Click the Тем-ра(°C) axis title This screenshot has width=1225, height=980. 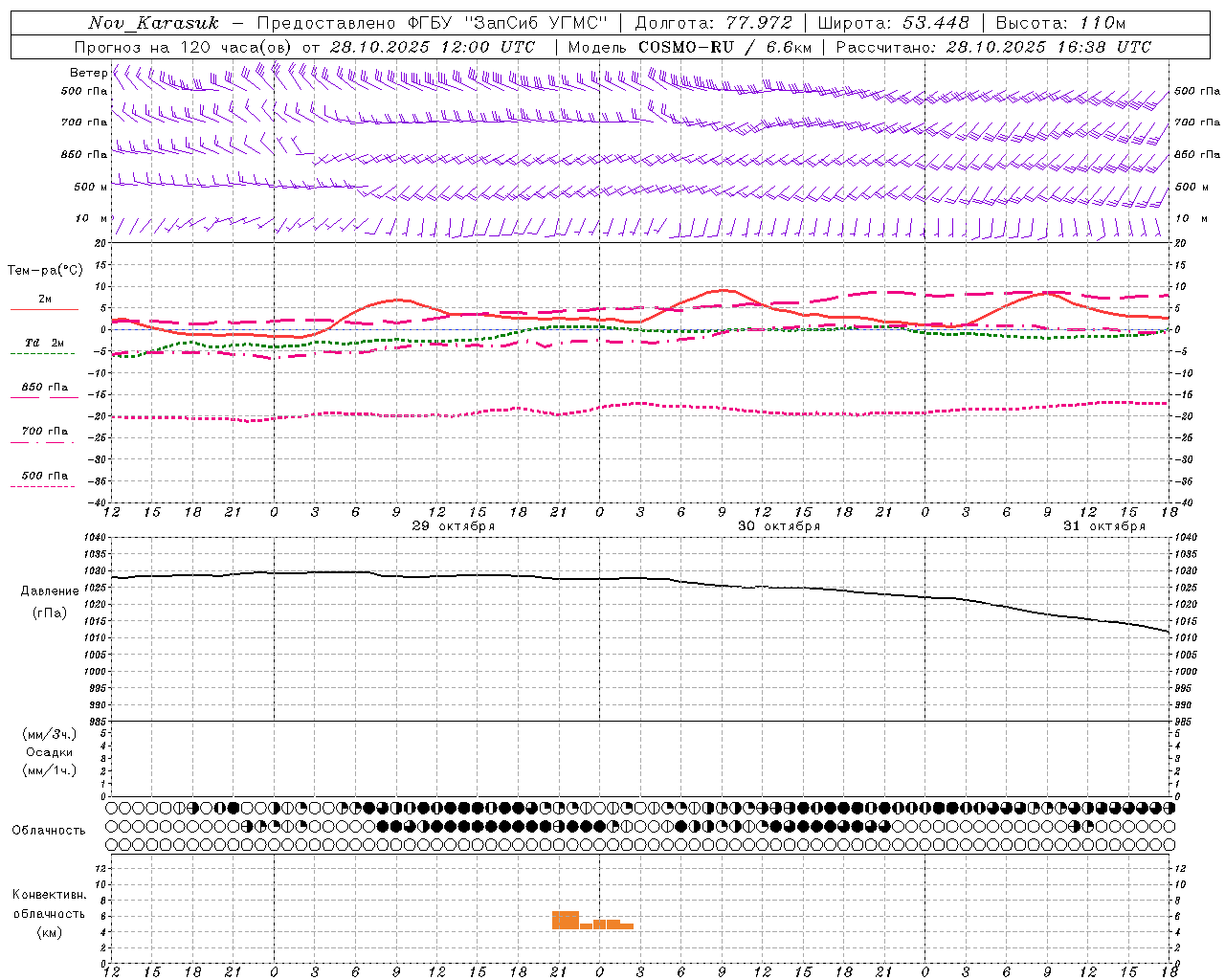tap(45, 271)
